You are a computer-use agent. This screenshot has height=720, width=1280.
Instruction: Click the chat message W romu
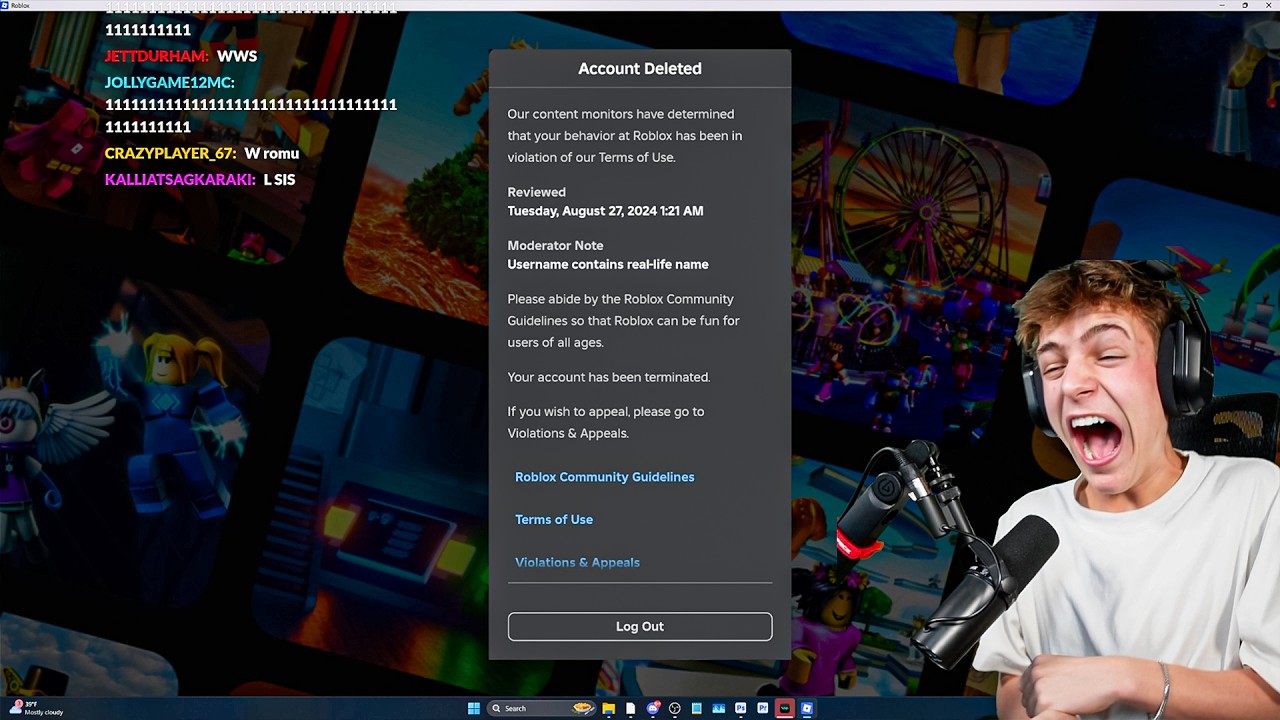(272, 154)
